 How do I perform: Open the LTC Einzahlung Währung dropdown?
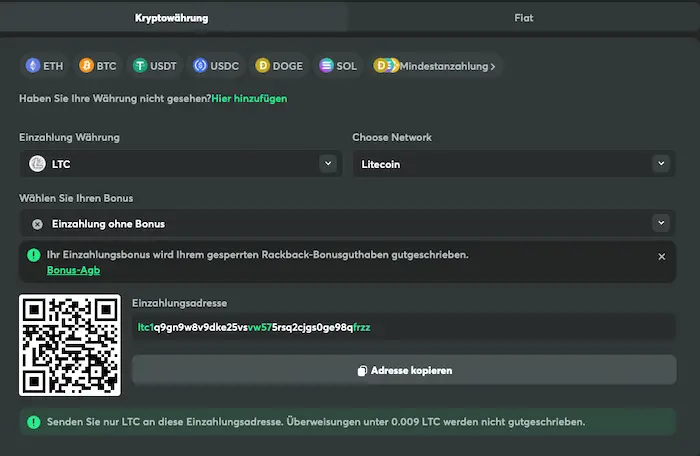[x=181, y=164]
